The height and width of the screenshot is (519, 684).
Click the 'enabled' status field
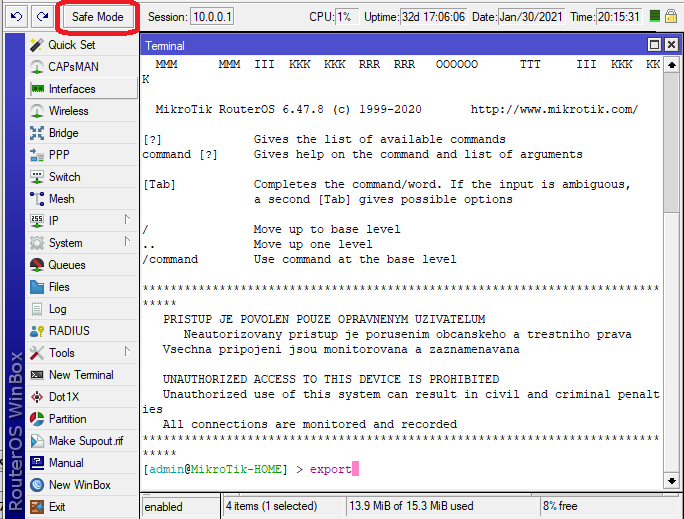(181, 507)
